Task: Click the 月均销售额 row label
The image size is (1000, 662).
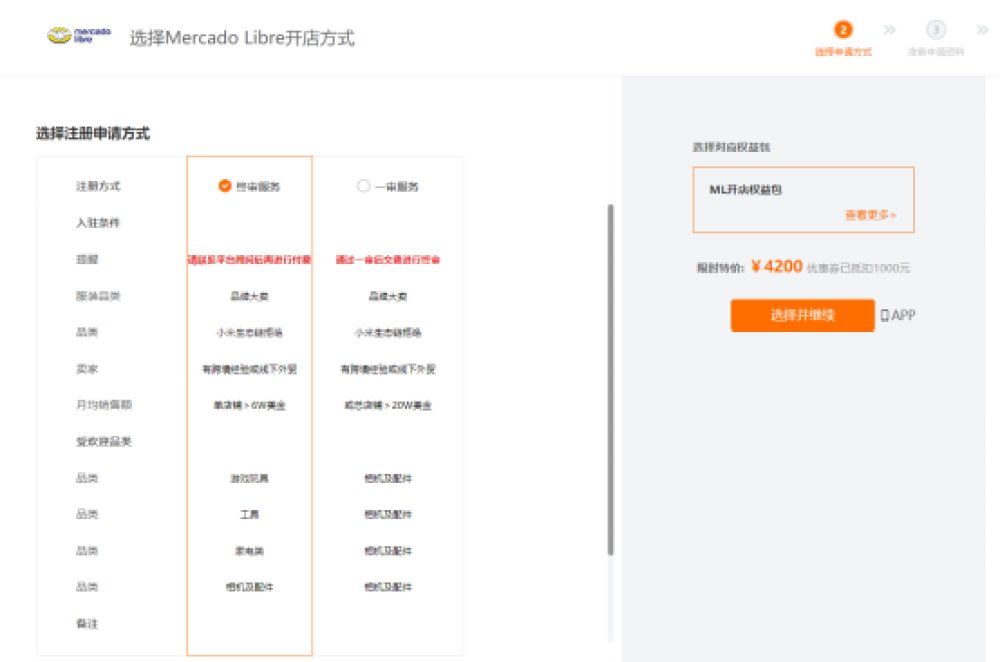Action: (x=103, y=404)
